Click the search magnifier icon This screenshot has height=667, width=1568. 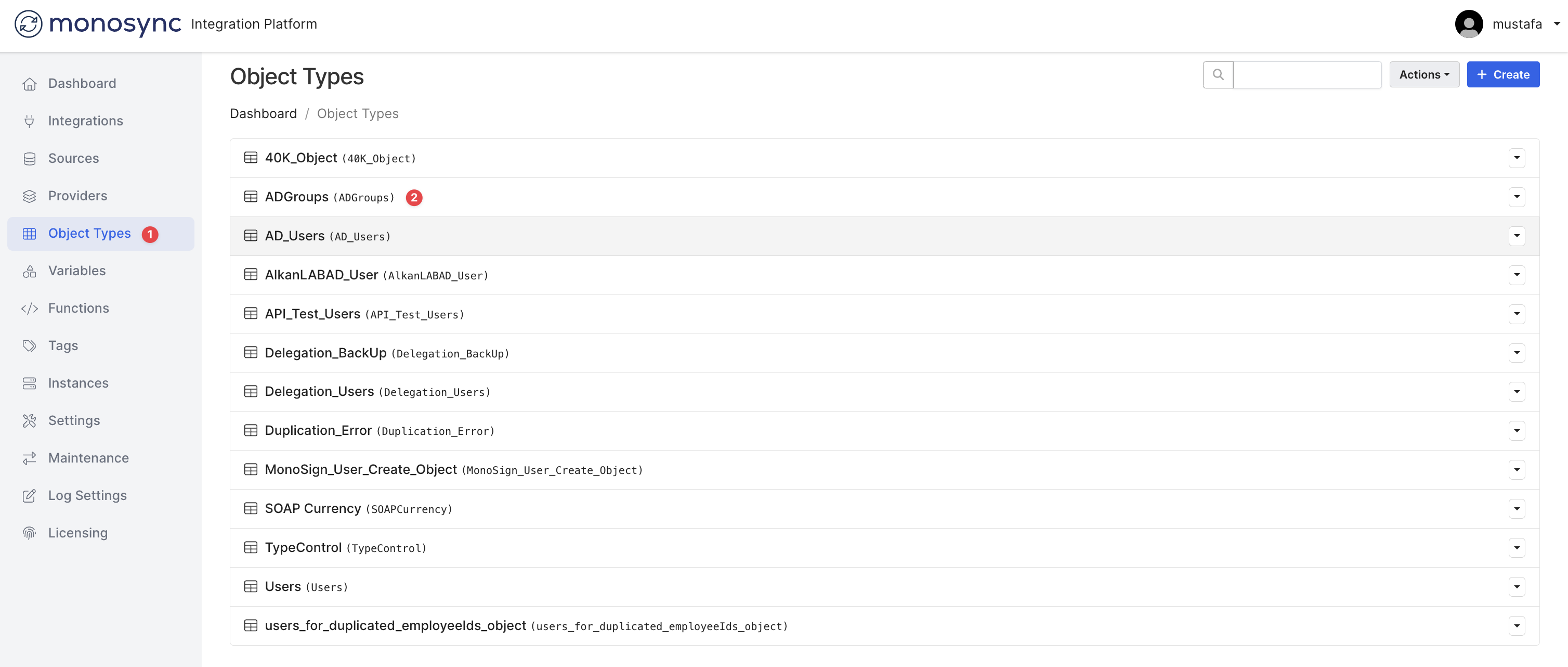point(1218,74)
